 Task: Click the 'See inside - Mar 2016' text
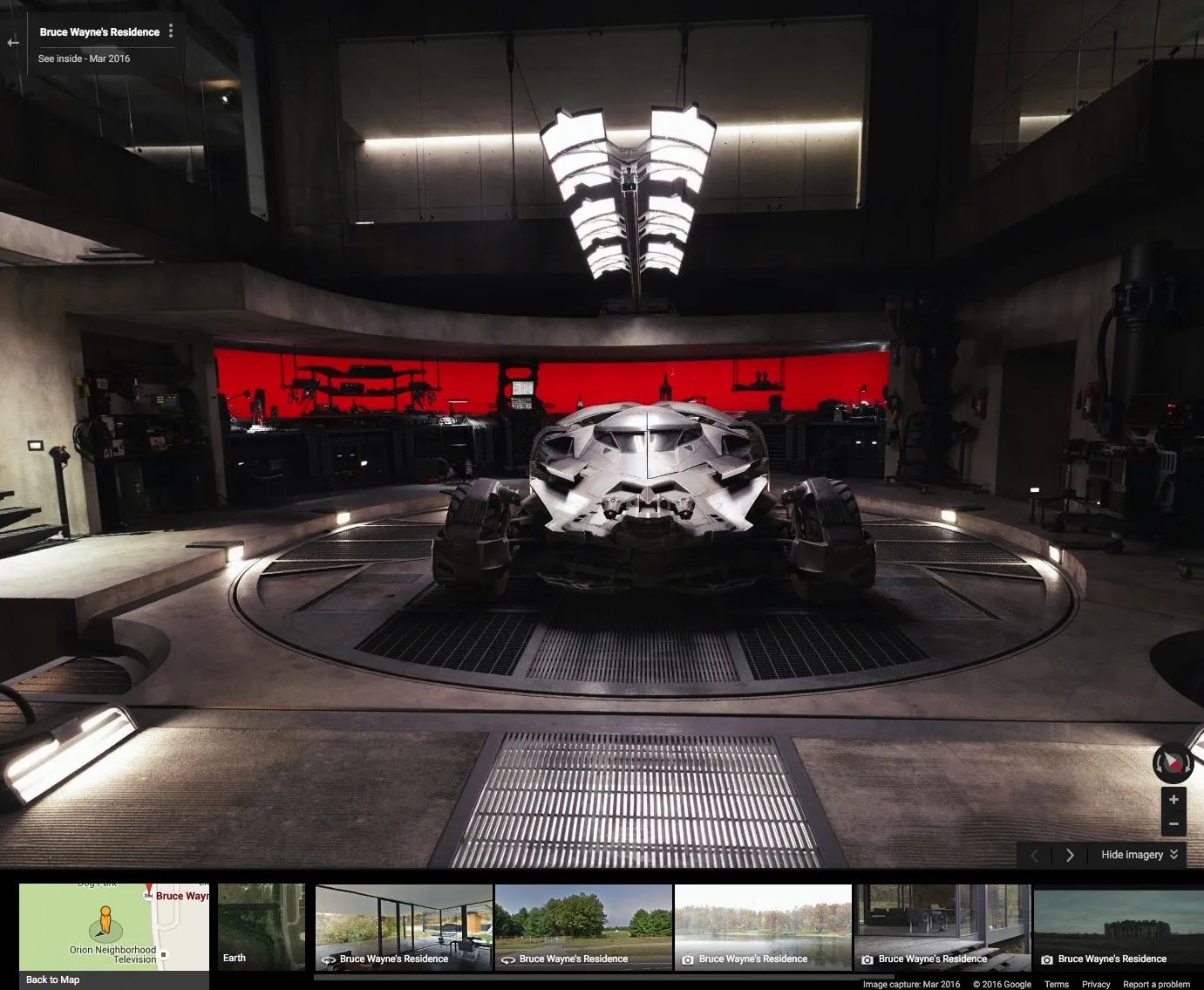coord(84,58)
